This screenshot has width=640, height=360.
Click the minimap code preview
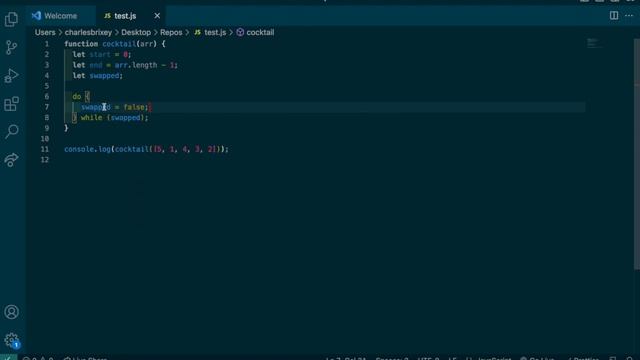tap(594, 43)
